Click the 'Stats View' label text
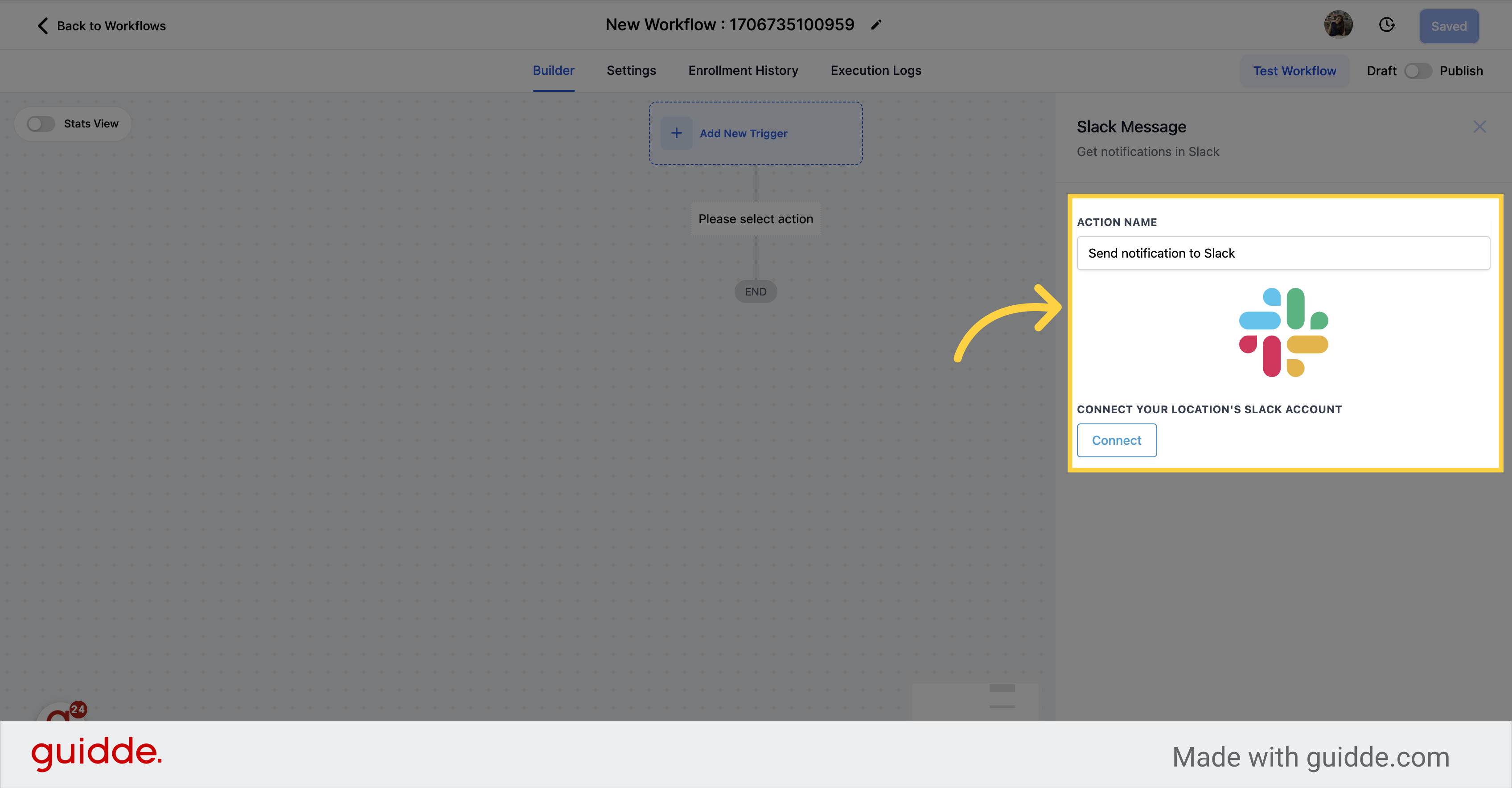 coord(91,124)
